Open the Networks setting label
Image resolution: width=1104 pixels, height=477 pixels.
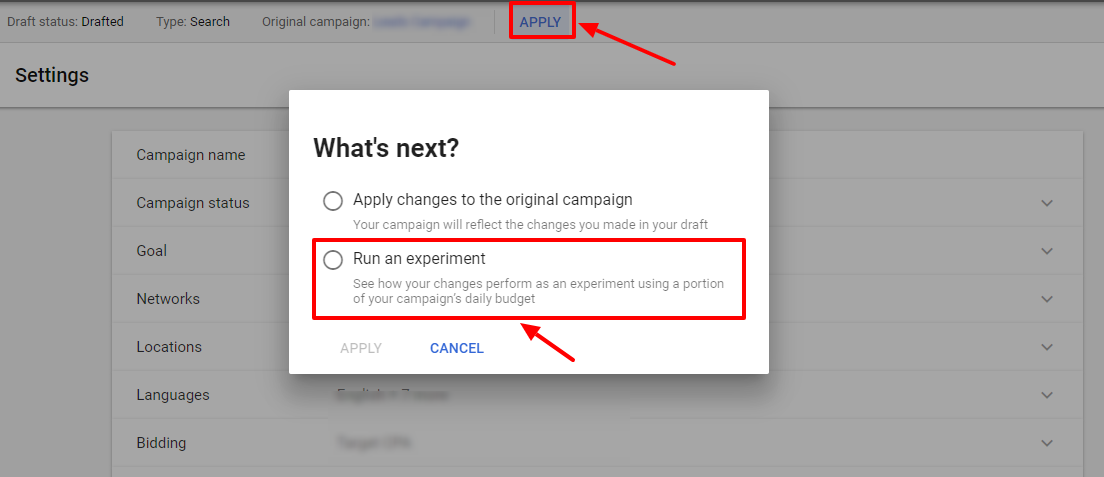(x=168, y=299)
